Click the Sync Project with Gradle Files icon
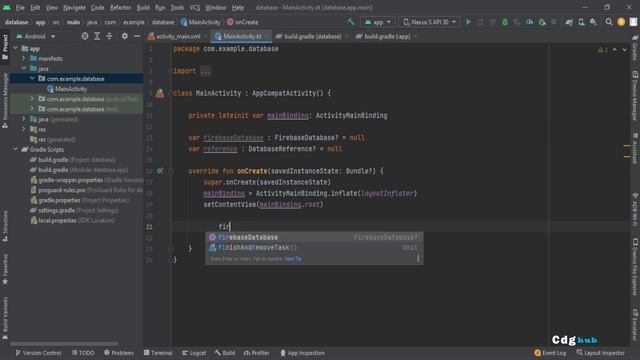 pyautogui.click(x=569, y=22)
